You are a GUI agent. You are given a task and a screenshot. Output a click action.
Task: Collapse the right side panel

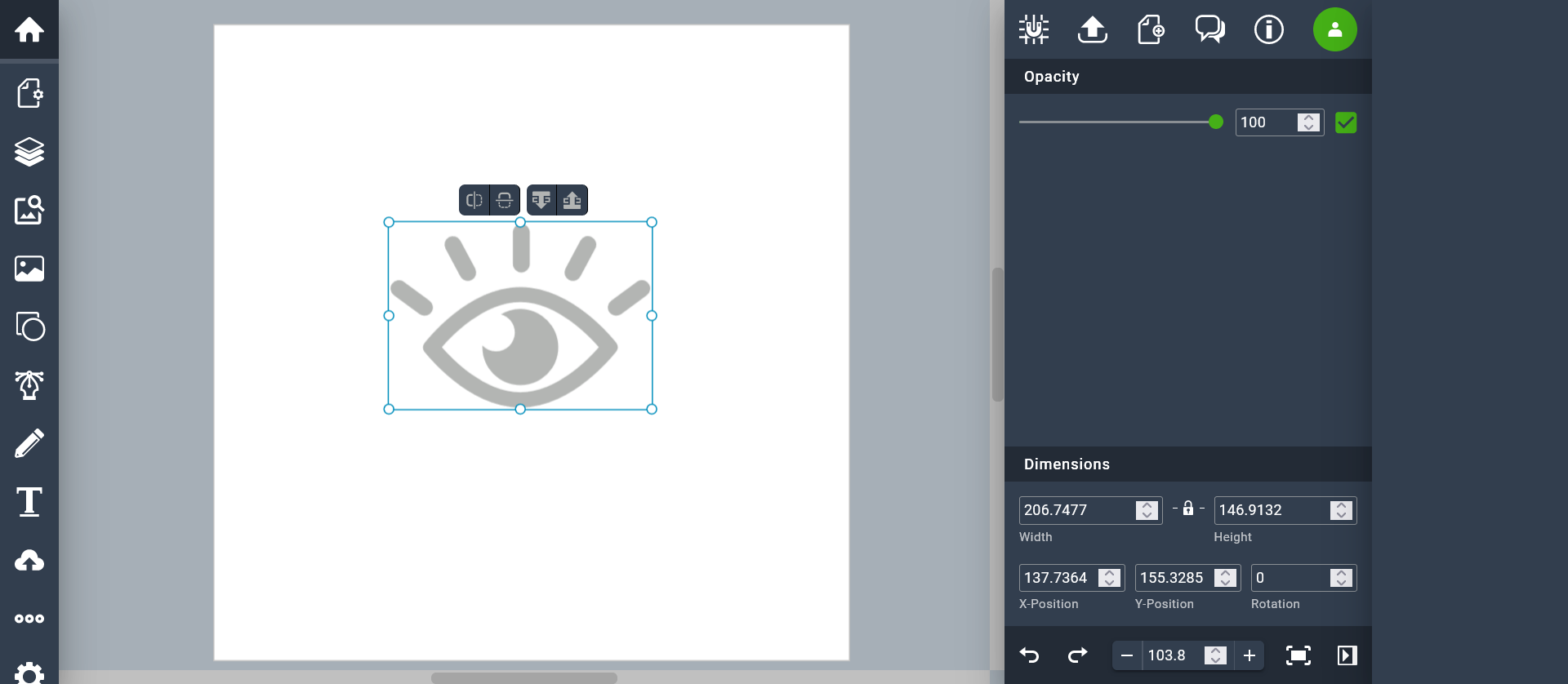click(1347, 655)
